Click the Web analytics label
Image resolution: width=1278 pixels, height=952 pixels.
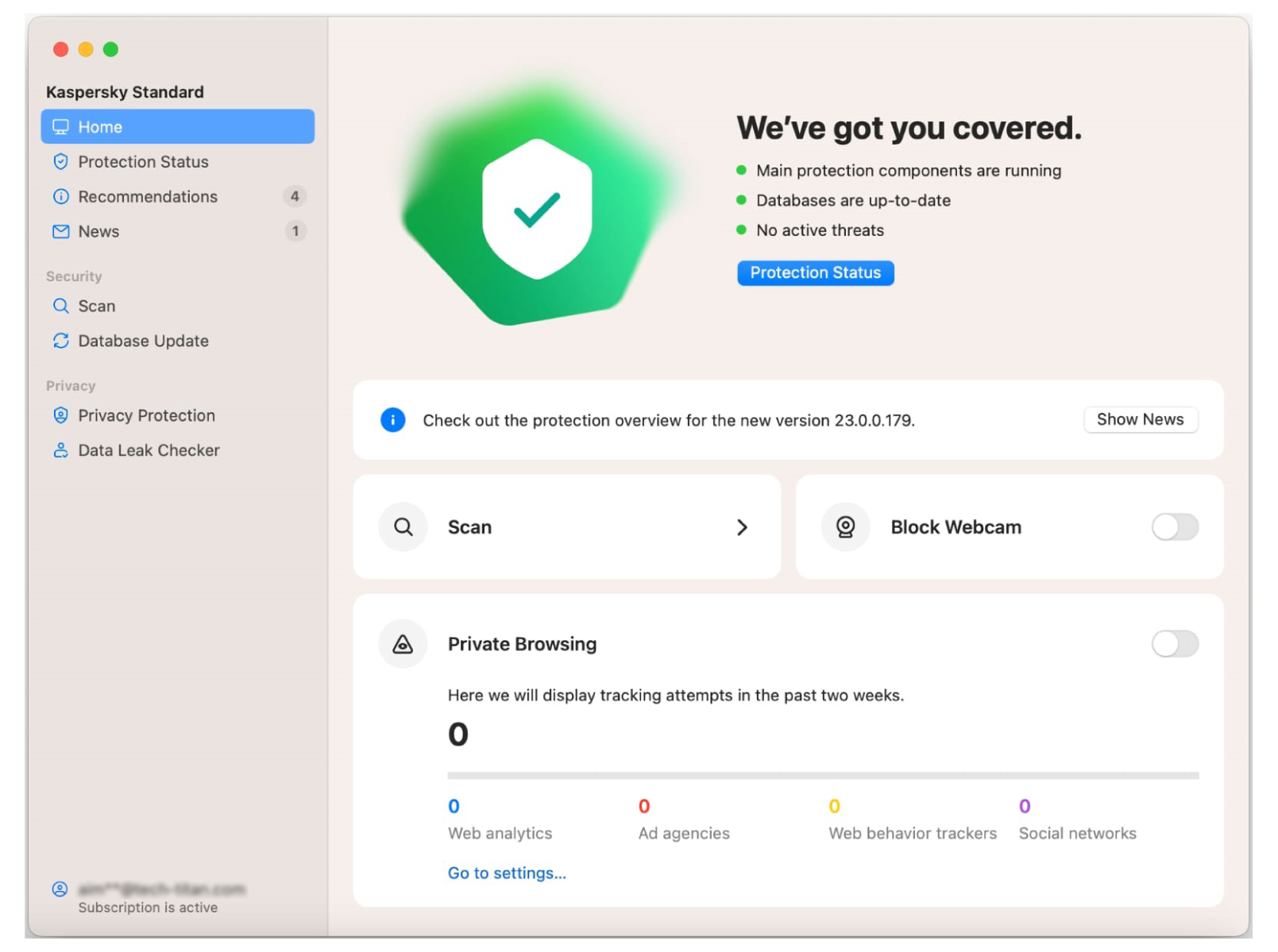click(500, 833)
